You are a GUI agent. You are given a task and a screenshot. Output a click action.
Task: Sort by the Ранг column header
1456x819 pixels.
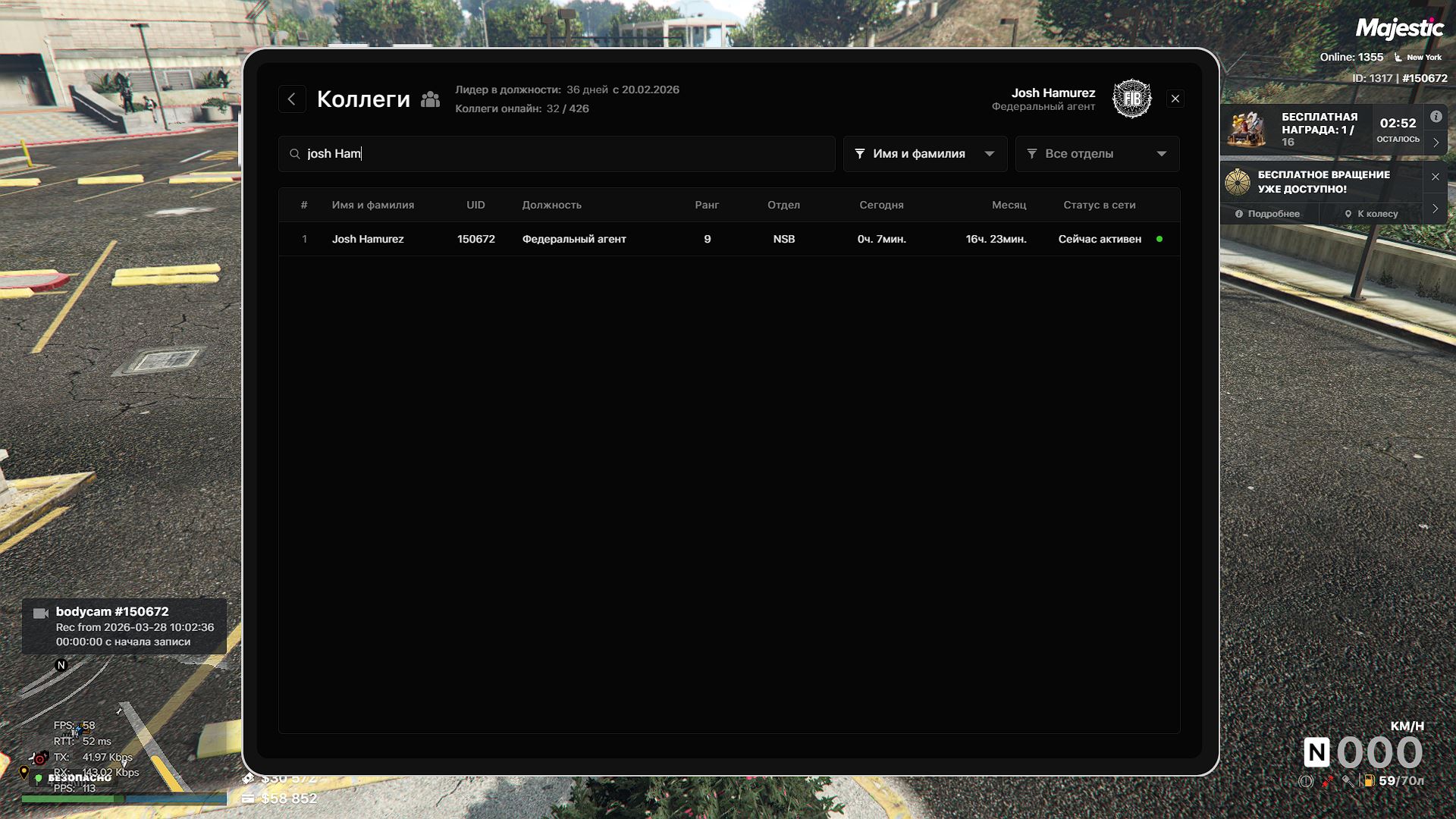[x=707, y=205]
